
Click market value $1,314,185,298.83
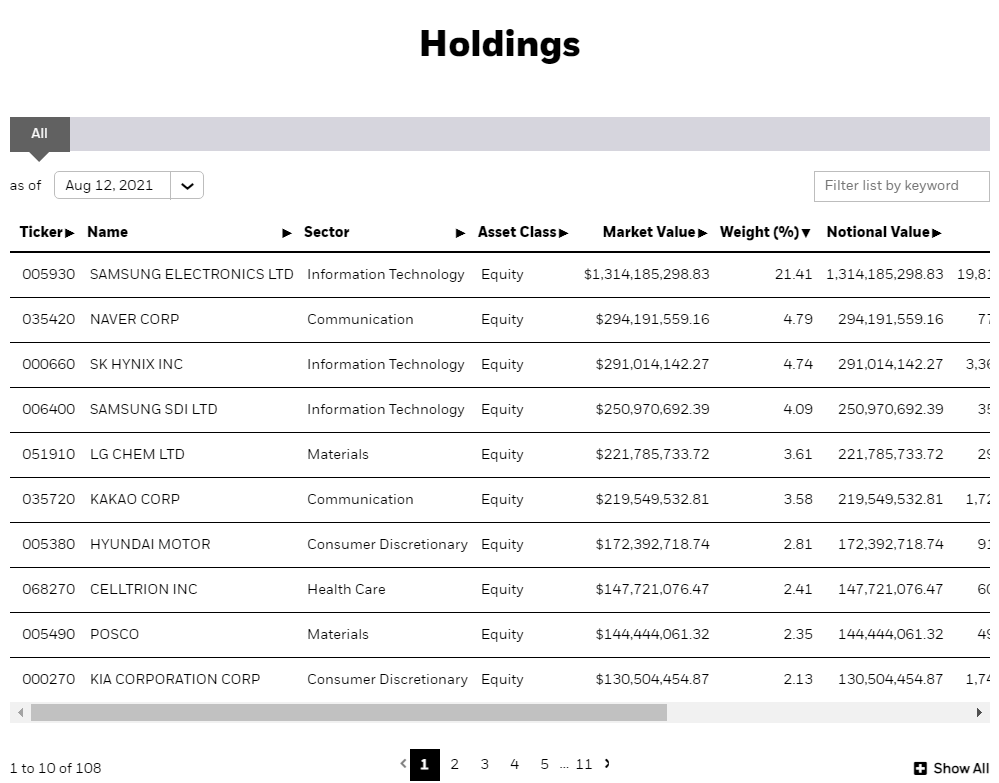pyautogui.click(x=646, y=274)
